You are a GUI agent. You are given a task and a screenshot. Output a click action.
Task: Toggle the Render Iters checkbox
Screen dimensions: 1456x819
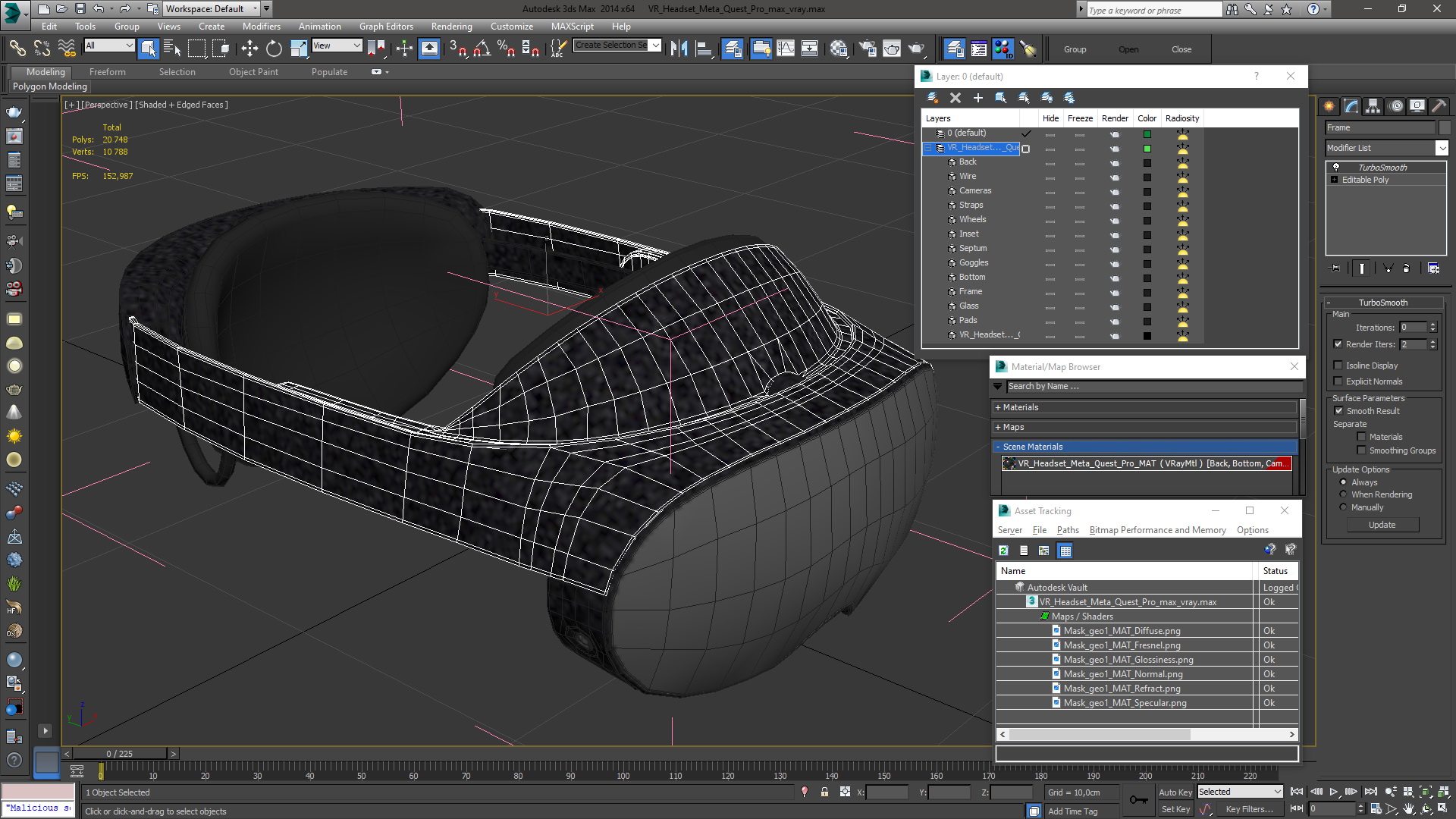coord(1338,344)
